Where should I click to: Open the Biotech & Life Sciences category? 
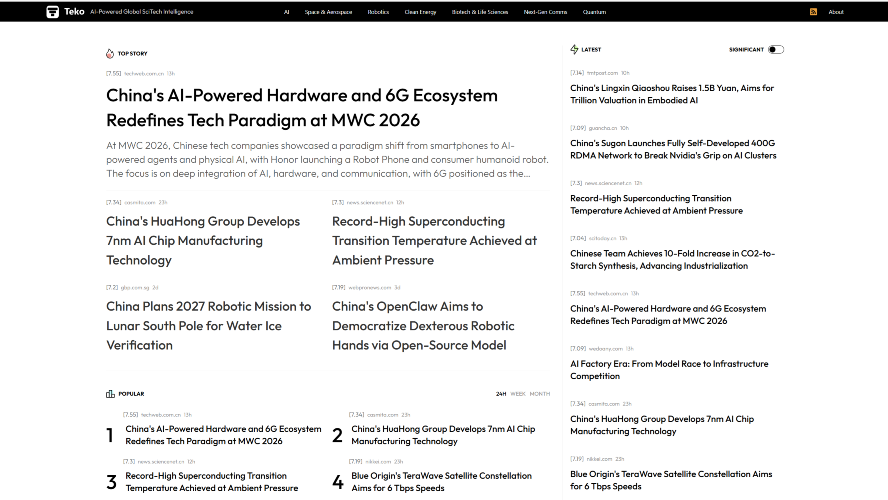[480, 12]
